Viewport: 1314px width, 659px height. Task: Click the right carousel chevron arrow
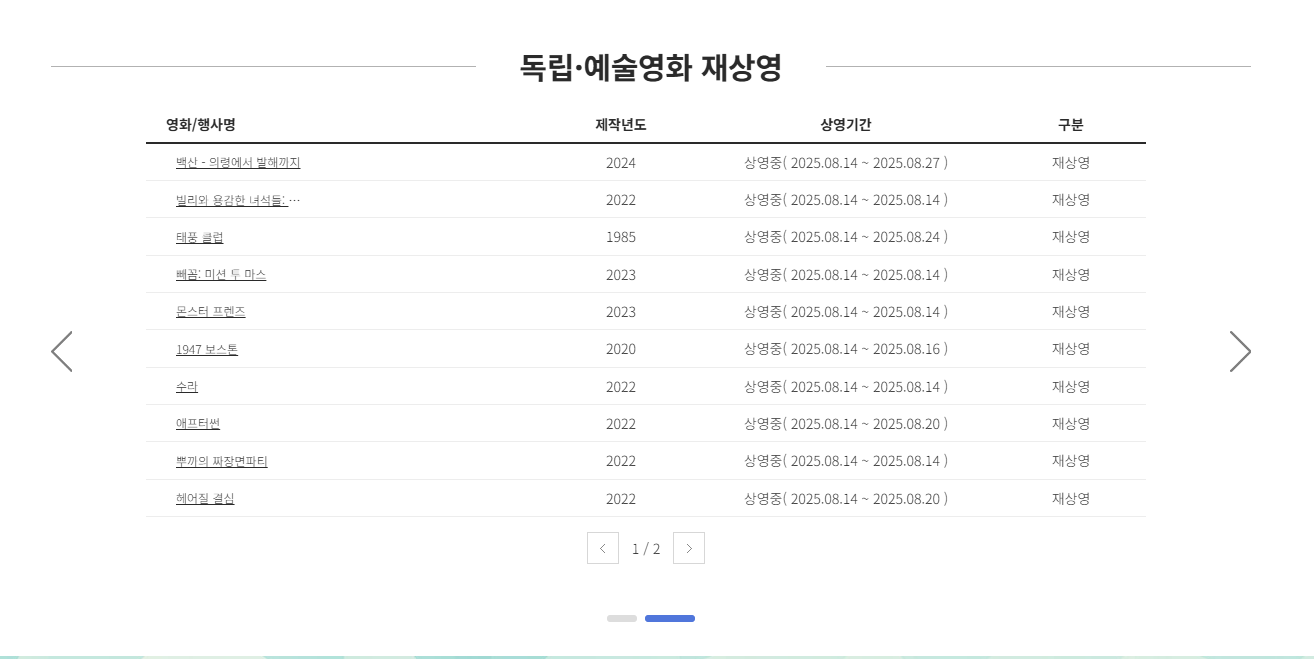[x=1241, y=351]
